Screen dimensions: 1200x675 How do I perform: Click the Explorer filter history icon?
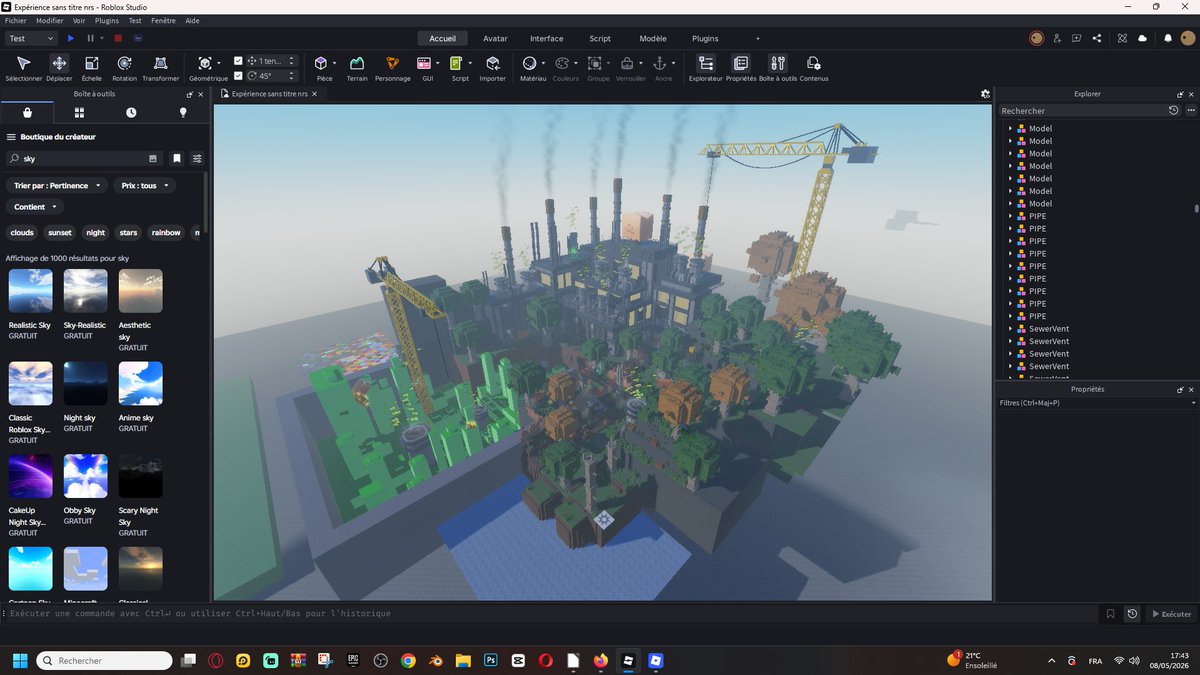tap(1174, 111)
